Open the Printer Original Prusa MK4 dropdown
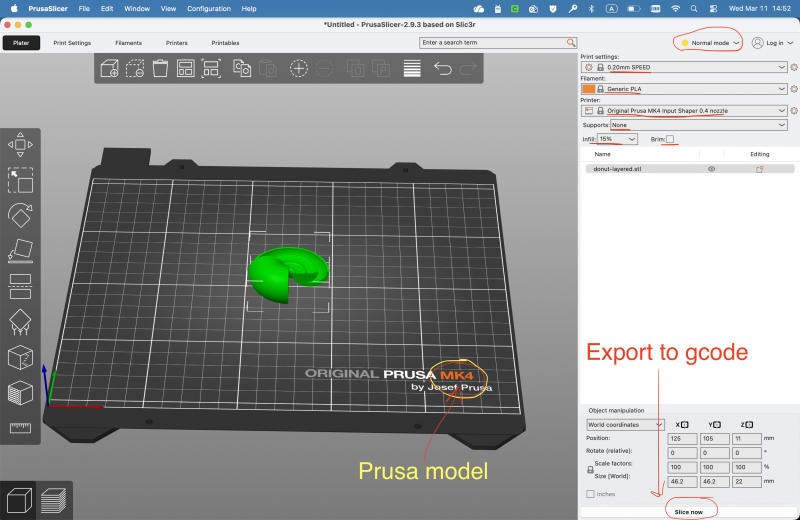800x520 pixels. [684, 111]
